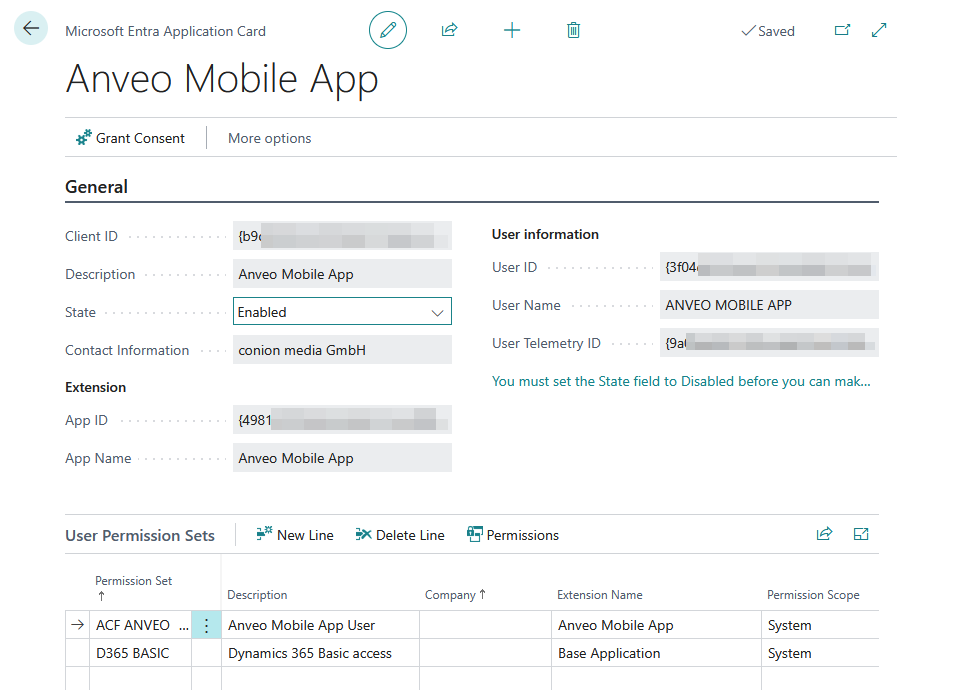The width and height of the screenshot is (963, 690).
Task: Select the ACF ANVEO permission set cell
Action: pyautogui.click(x=141, y=625)
